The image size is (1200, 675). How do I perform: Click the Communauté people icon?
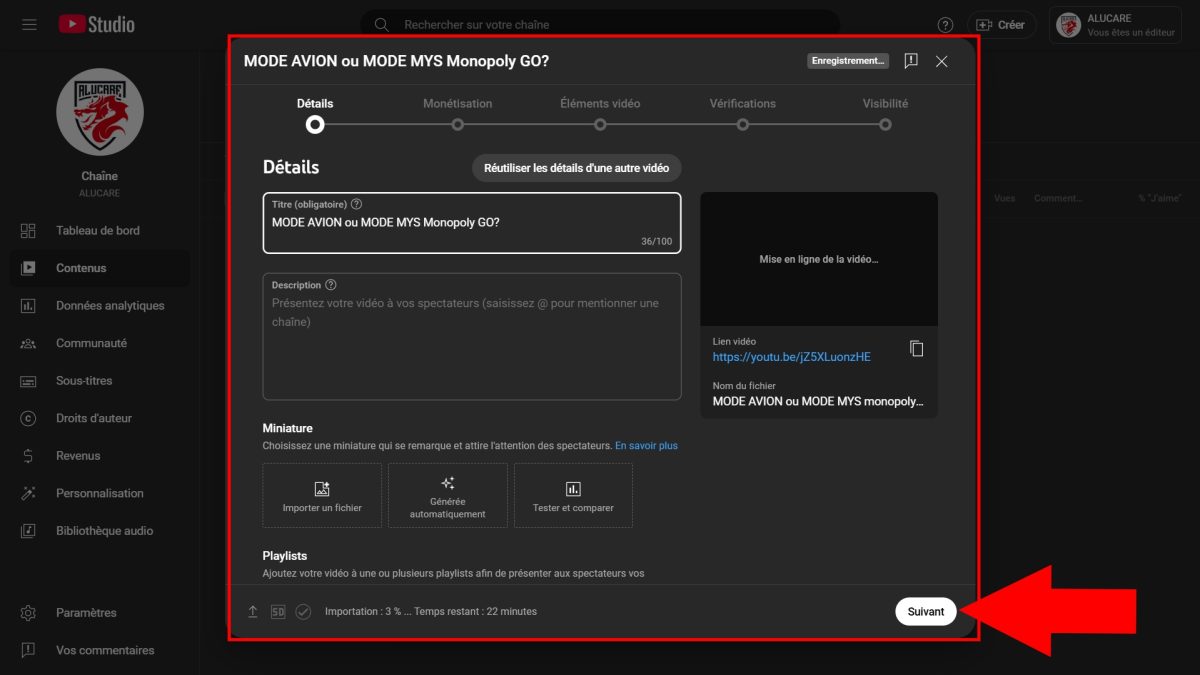tap(28, 343)
